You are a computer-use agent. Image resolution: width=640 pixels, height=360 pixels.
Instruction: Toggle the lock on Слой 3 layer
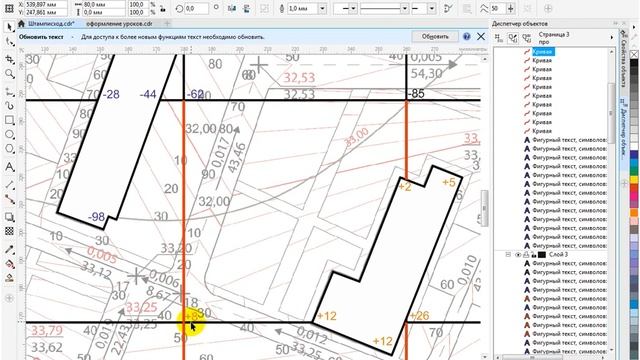[533, 255]
